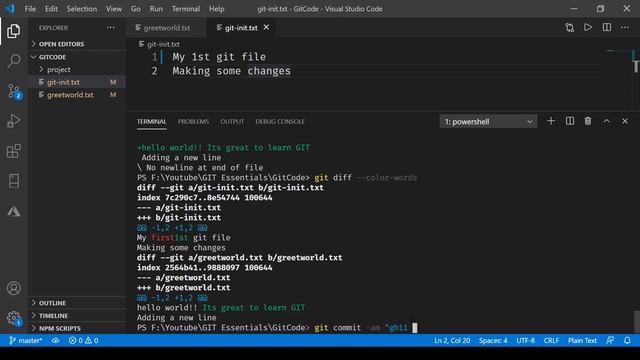Click editor line 'My 1st git file'

click(219, 57)
